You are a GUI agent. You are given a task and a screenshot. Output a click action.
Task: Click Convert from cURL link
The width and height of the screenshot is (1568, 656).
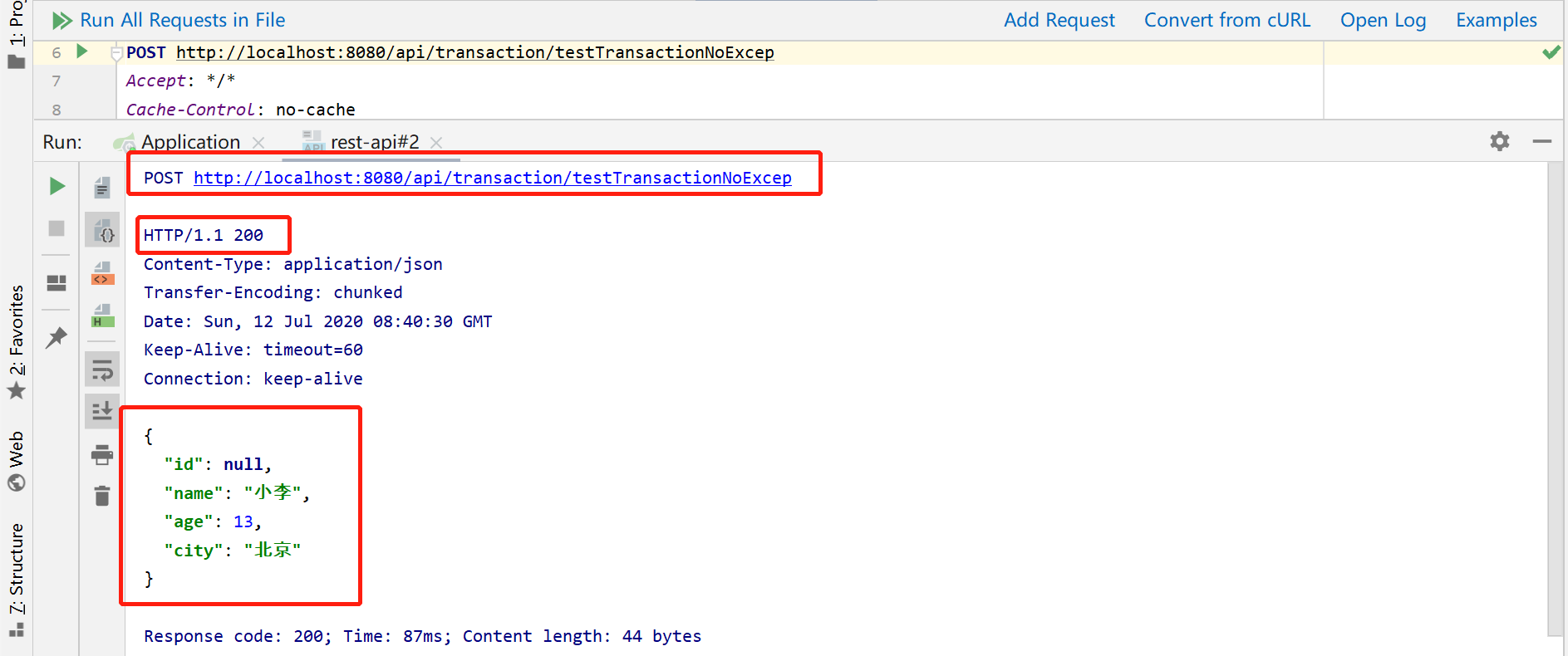pyautogui.click(x=1227, y=20)
